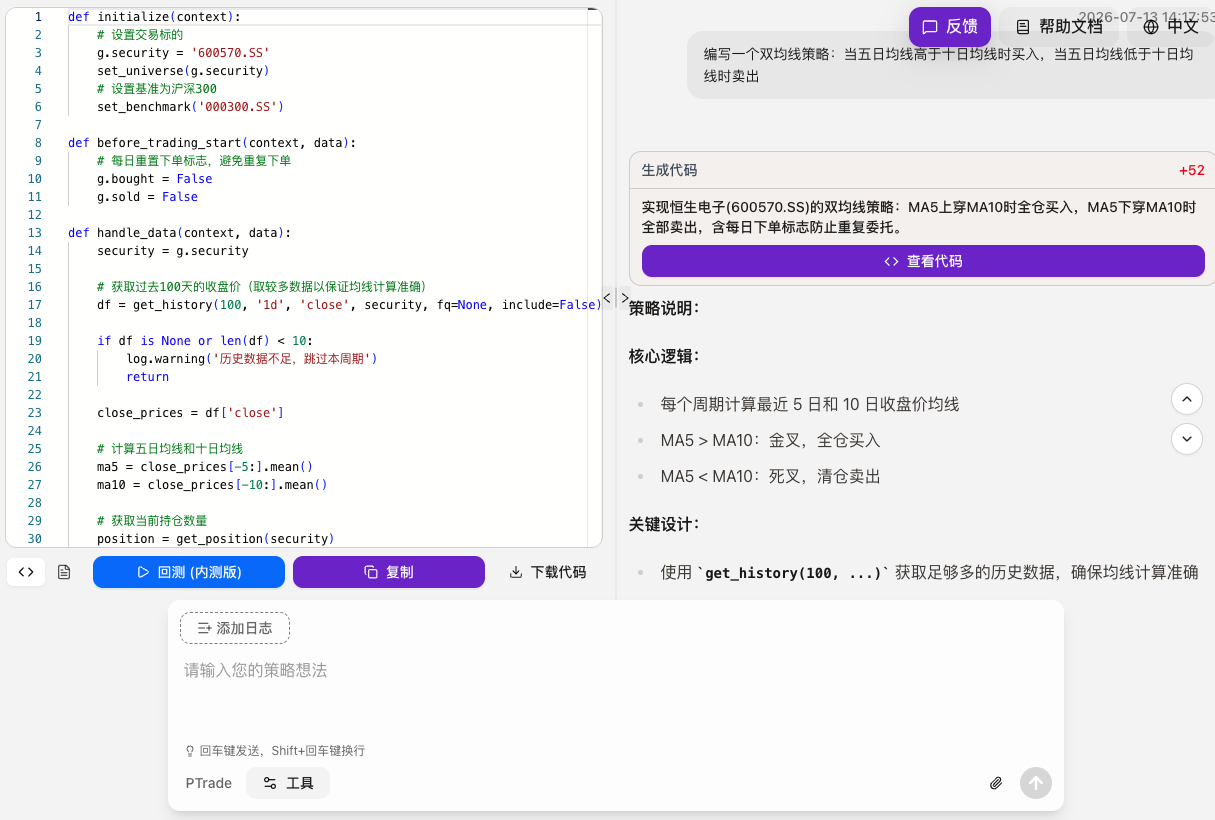This screenshot has width=1215, height=820.
Task: Jump to next message with down chevron
Action: 1187,438
